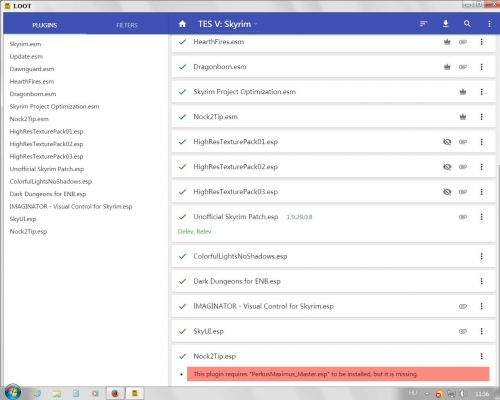This screenshot has height=400, width=500.
Task: Select SkyUI.esp in the sidebar list
Action: 23,219
